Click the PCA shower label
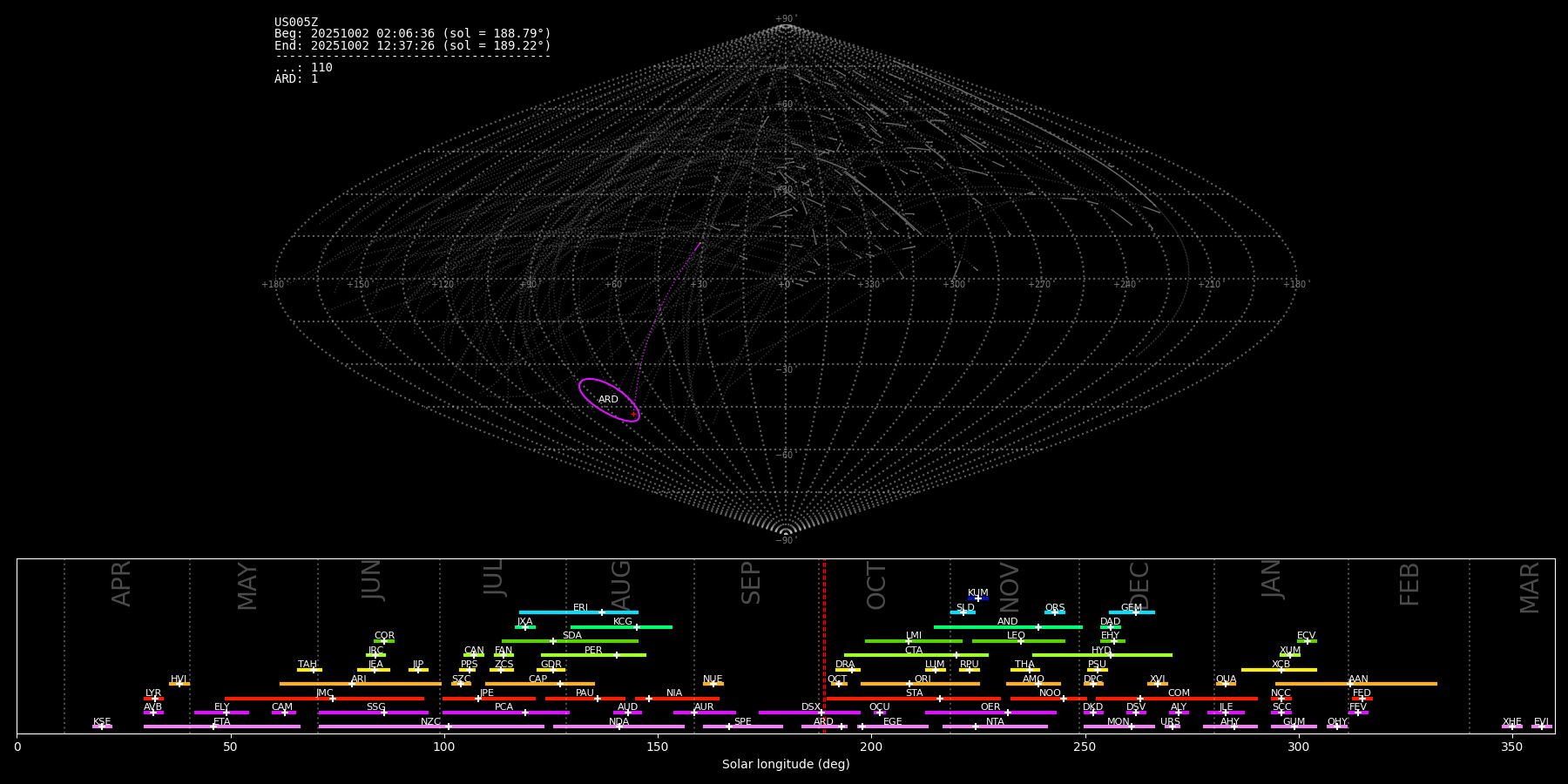1568x784 pixels. click(x=504, y=707)
